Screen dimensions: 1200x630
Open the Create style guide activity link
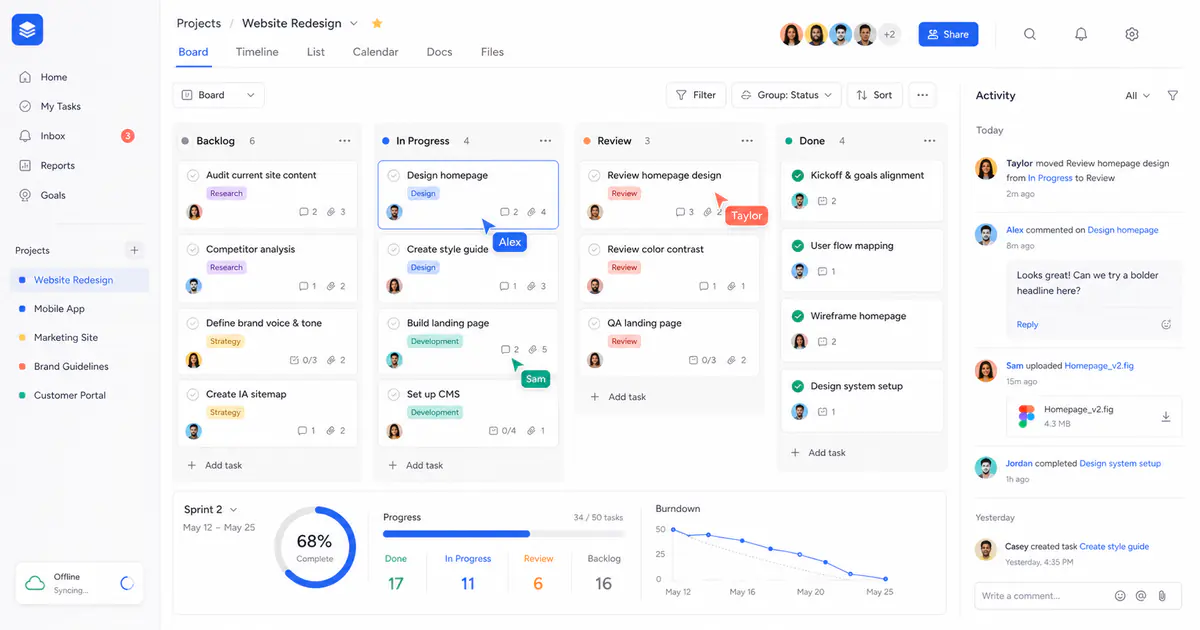1114,547
